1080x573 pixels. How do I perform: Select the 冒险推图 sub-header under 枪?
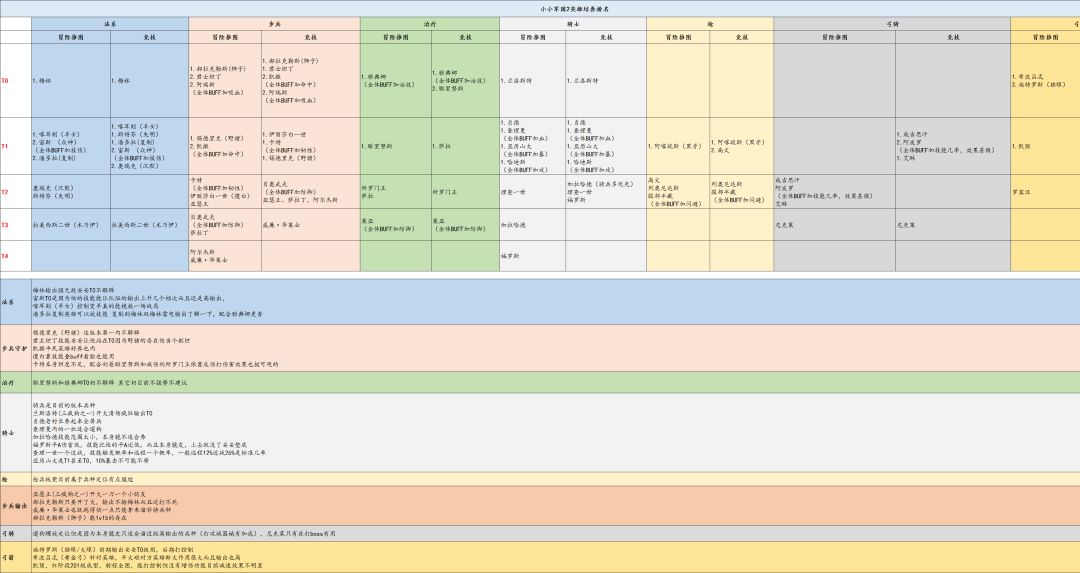678,37
